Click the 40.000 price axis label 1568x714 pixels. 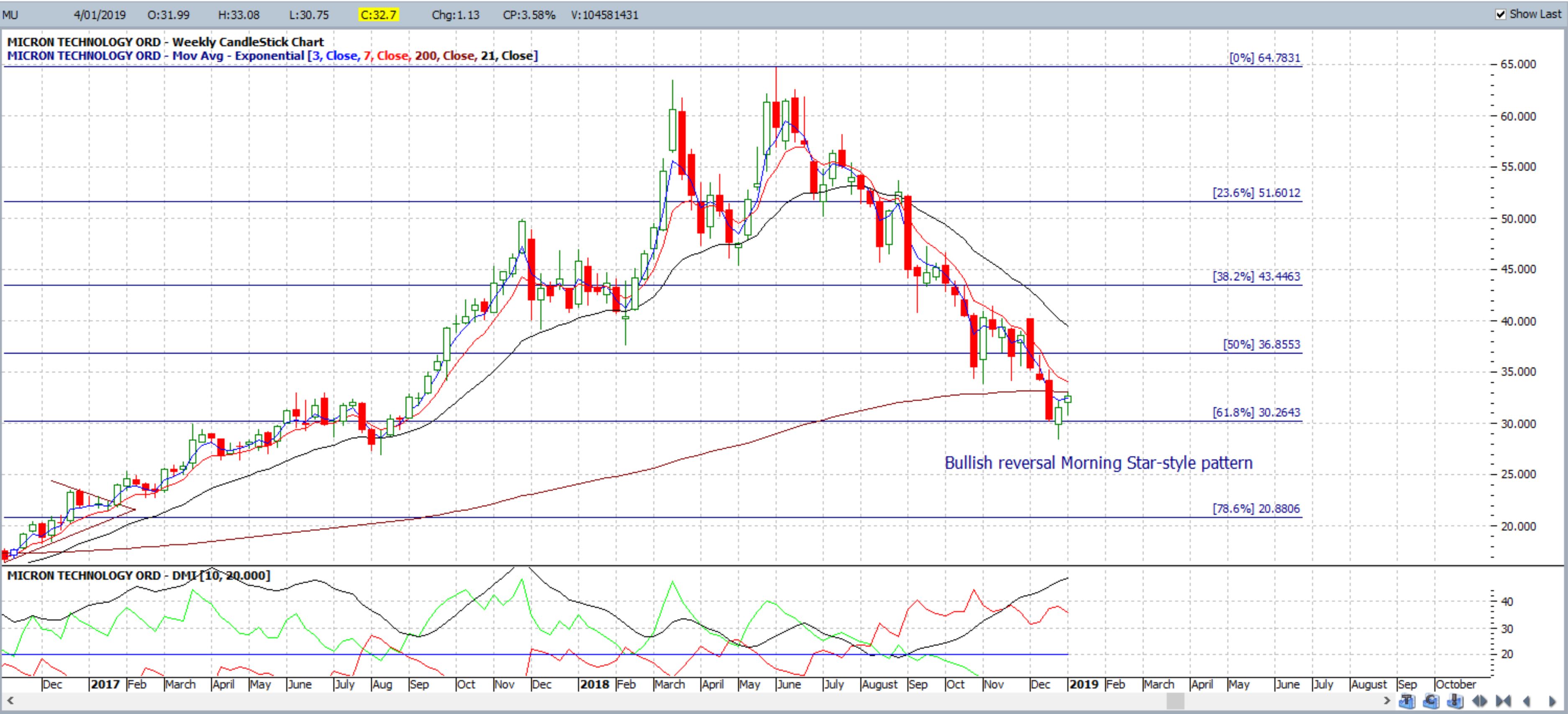(1518, 321)
